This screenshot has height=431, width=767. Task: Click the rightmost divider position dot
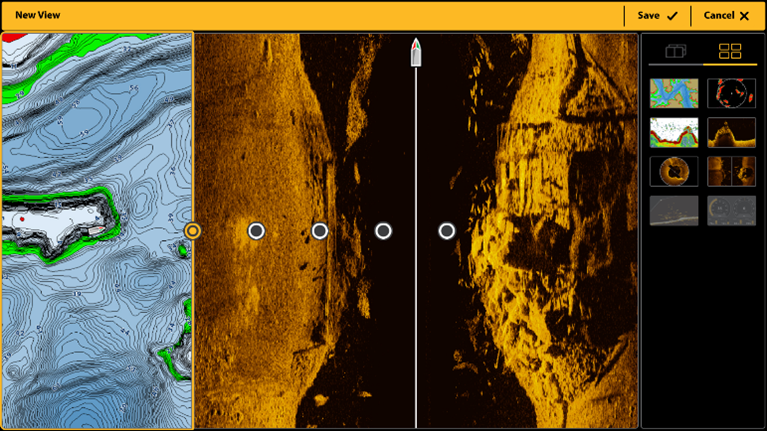(447, 231)
